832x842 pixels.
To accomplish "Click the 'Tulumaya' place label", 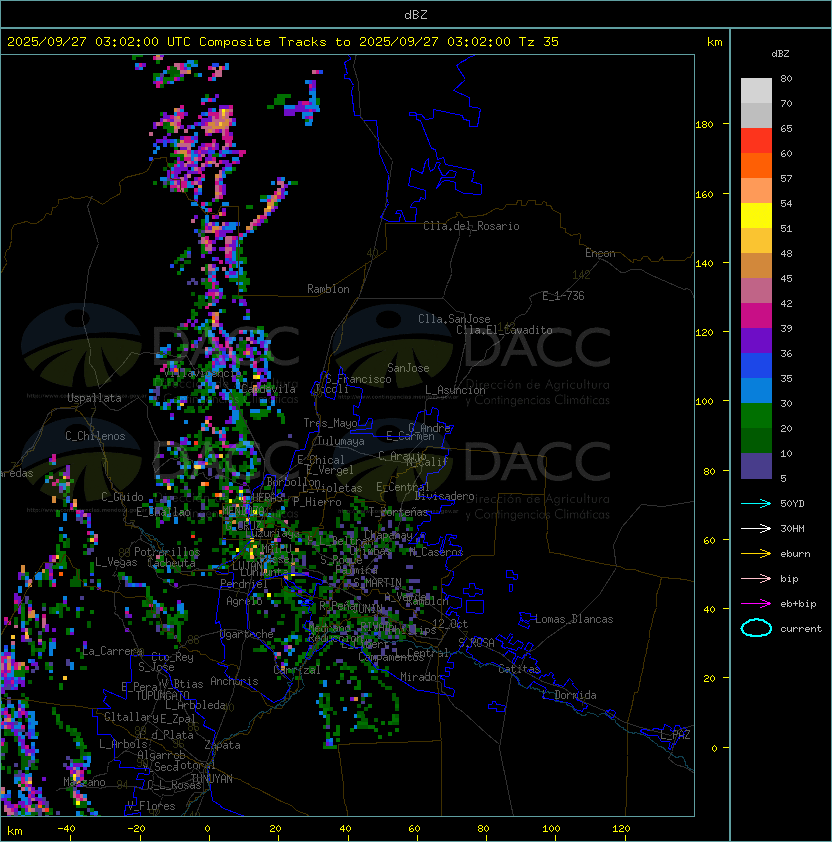I will click(x=341, y=441).
